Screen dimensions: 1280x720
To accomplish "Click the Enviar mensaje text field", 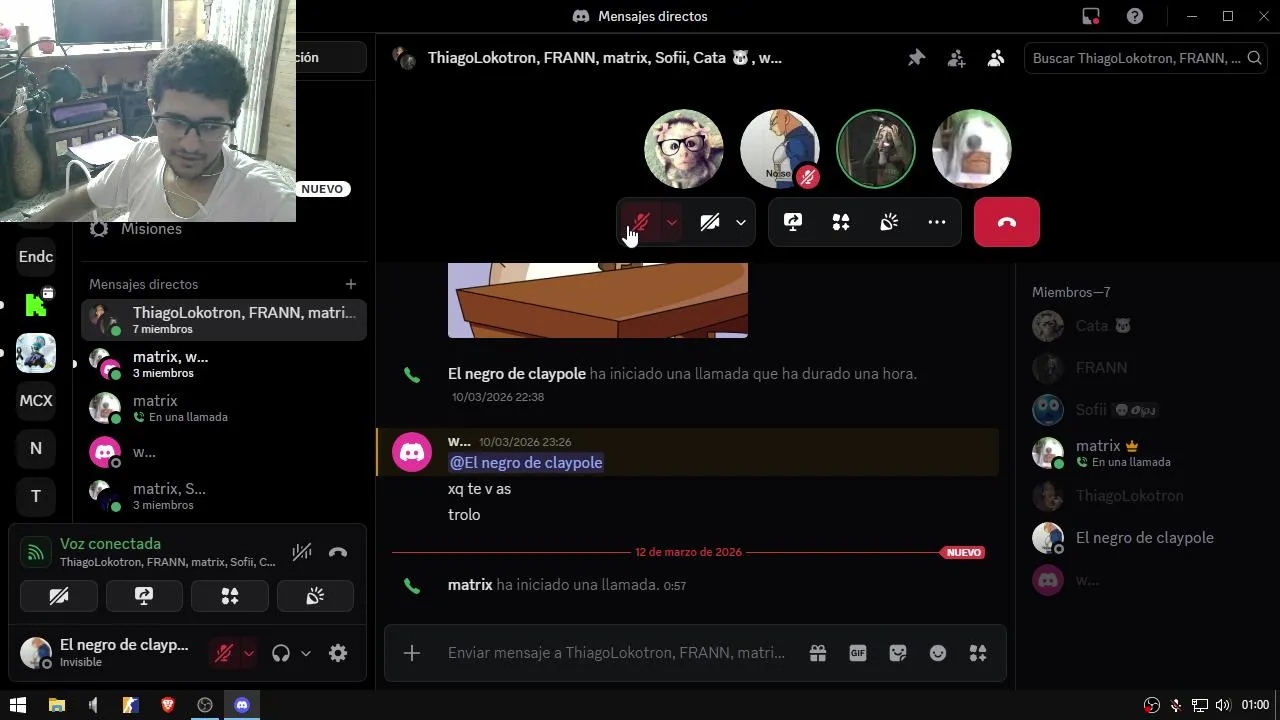I will point(616,653).
